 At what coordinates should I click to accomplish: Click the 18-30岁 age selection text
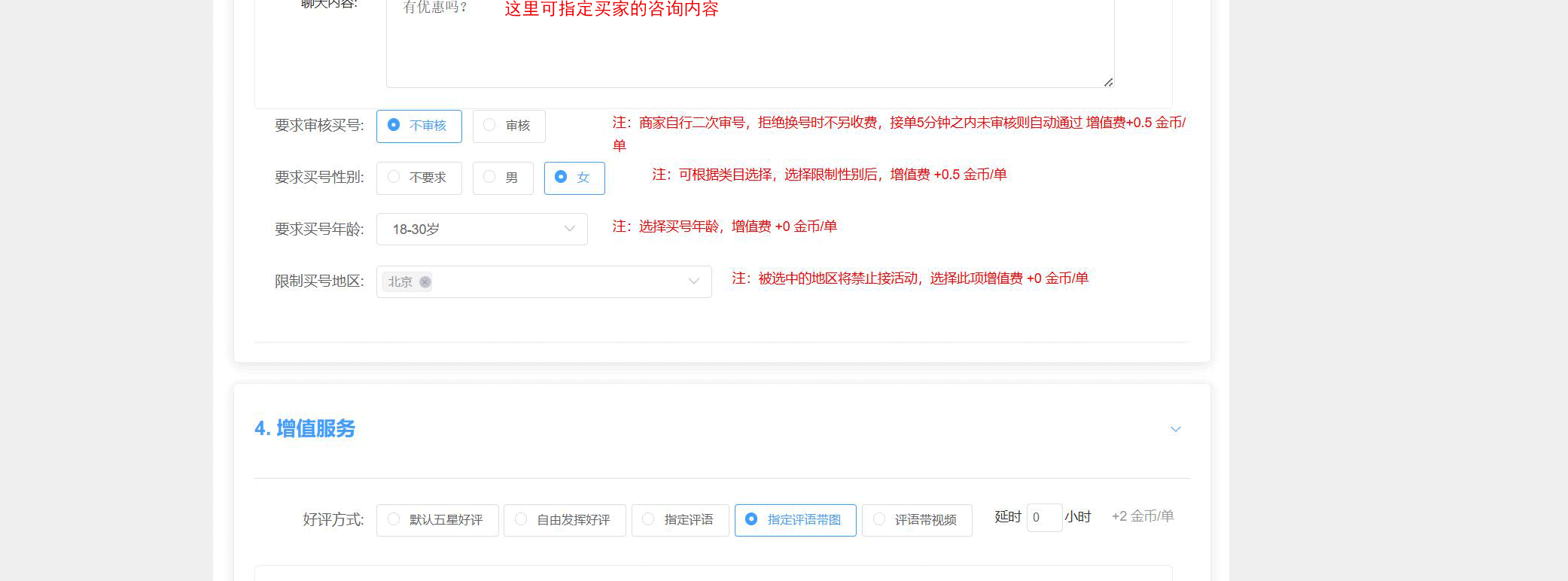click(x=416, y=229)
